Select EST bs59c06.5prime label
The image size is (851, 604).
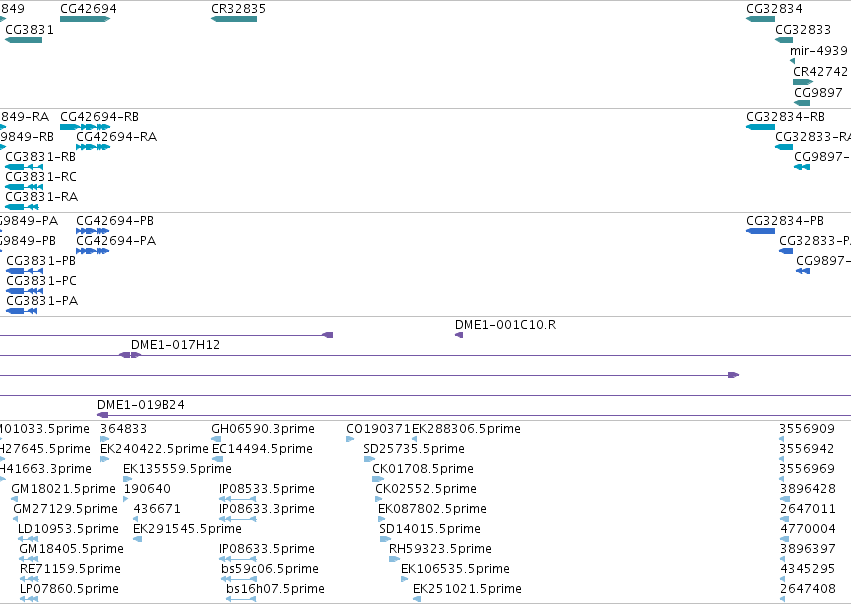(x=270, y=569)
